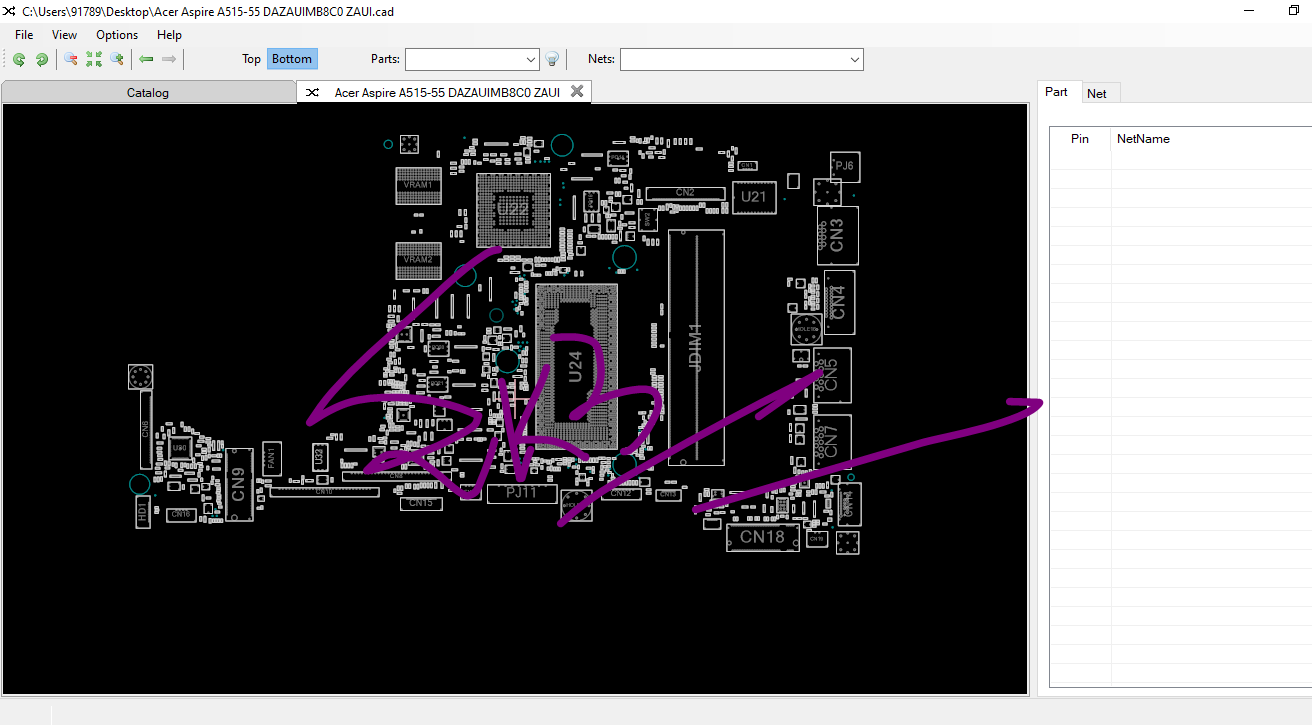Select the CN7 connector on the board
1312x725 pixels.
click(x=831, y=442)
